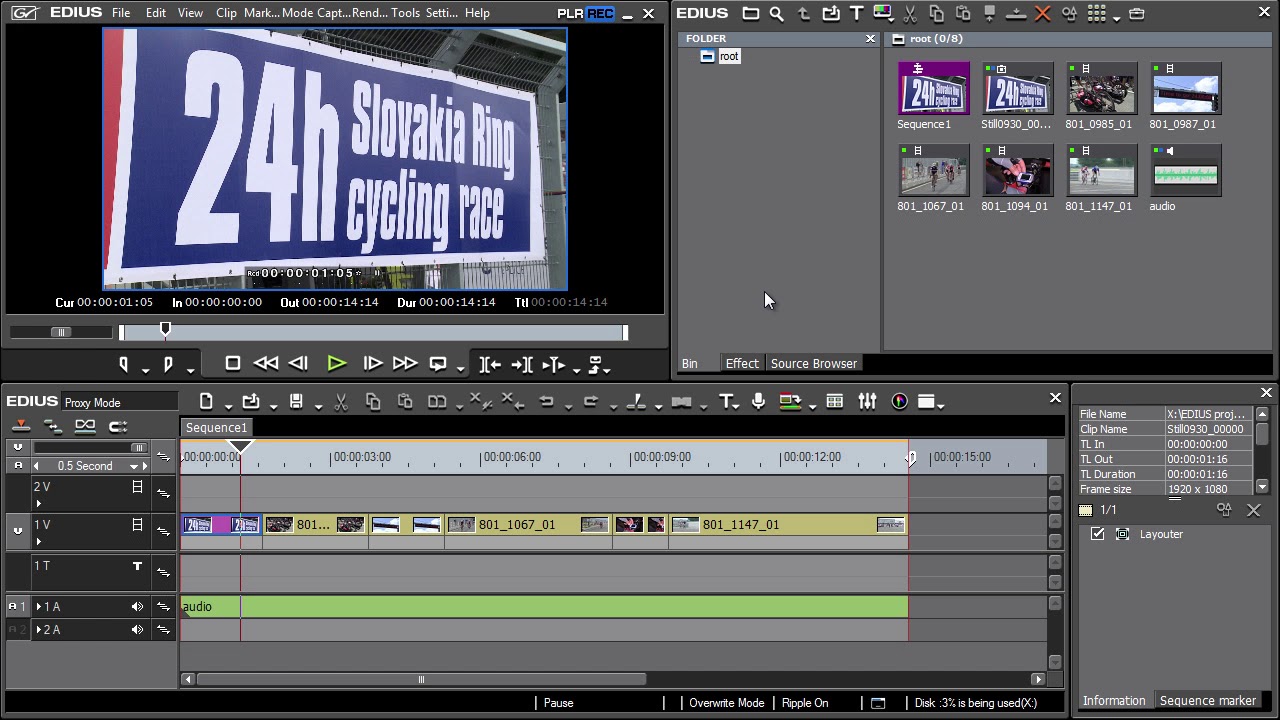Screen dimensions: 1280x720
Task: Click the Set Out point icon
Action: click(168, 364)
